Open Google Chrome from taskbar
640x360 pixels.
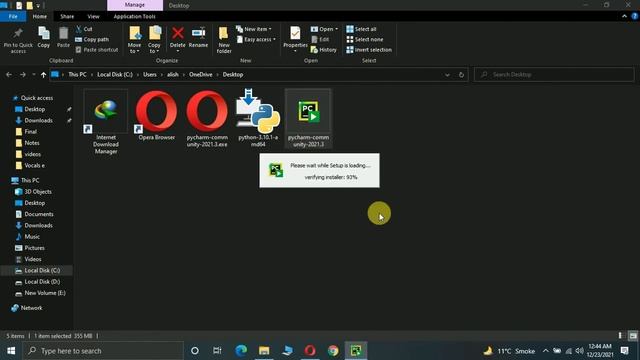[333, 351]
